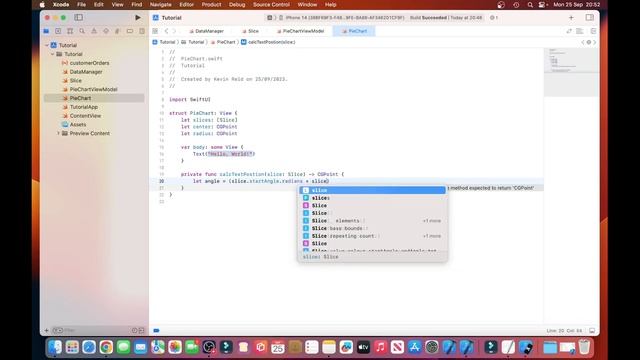This screenshot has height=360, width=640.
Task: Toggle the inspectors panel at top right
Action: [x=589, y=18]
